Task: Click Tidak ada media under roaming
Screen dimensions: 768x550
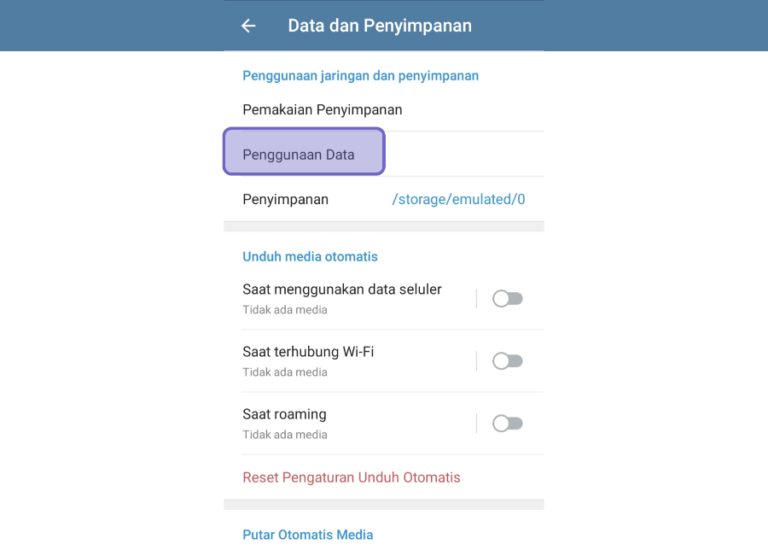Action: [285, 435]
